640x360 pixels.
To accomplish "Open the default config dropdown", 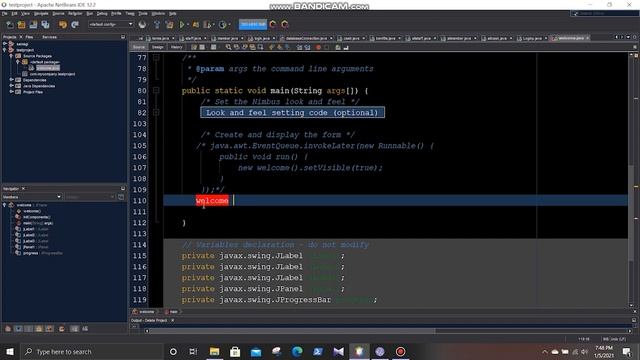I will pyautogui.click(x=111, y=24).
